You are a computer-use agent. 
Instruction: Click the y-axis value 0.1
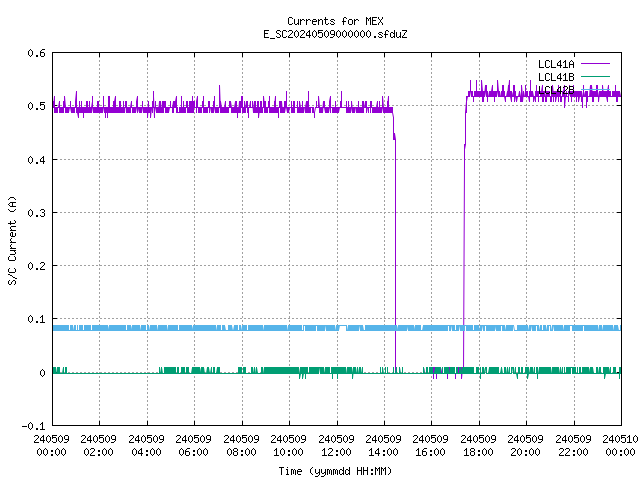coord(36,319)
